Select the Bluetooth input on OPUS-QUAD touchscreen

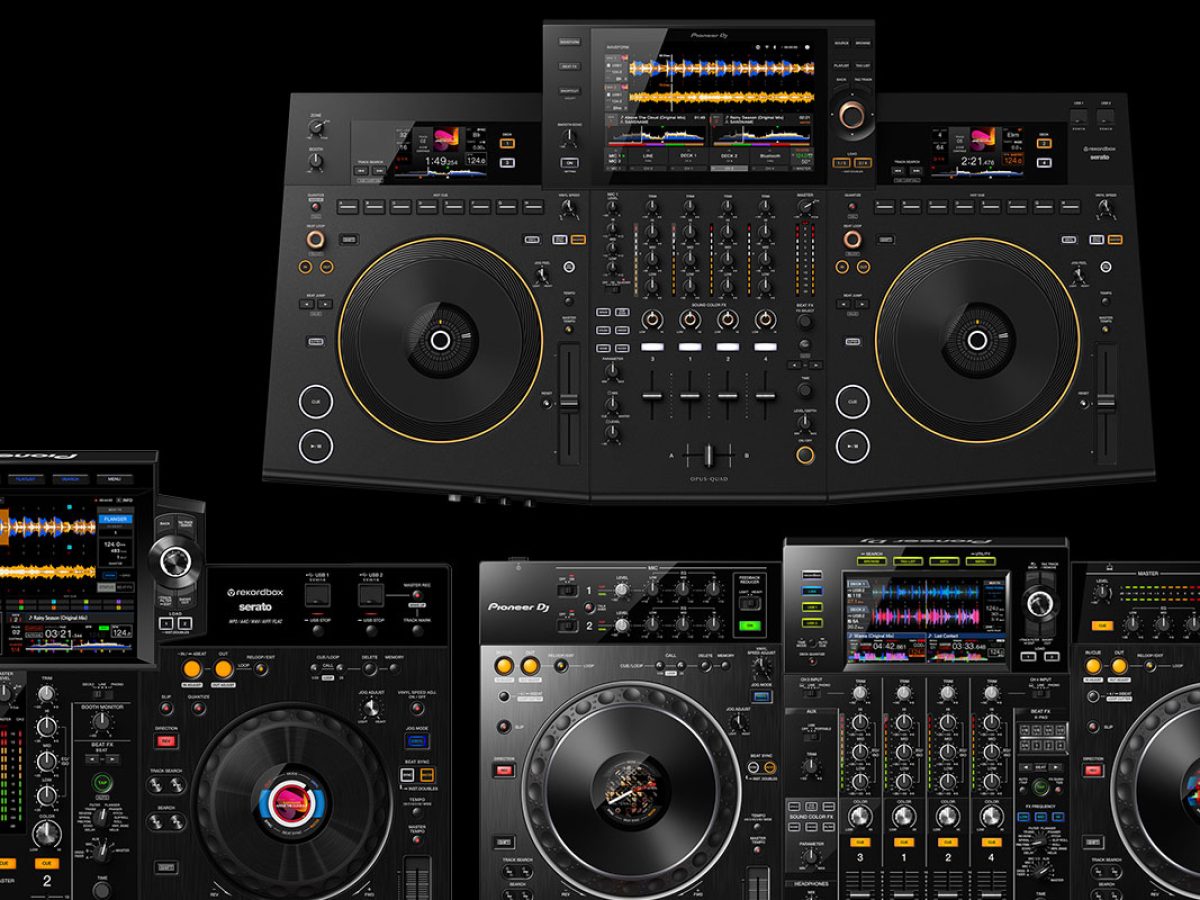[x=772, y=156]
